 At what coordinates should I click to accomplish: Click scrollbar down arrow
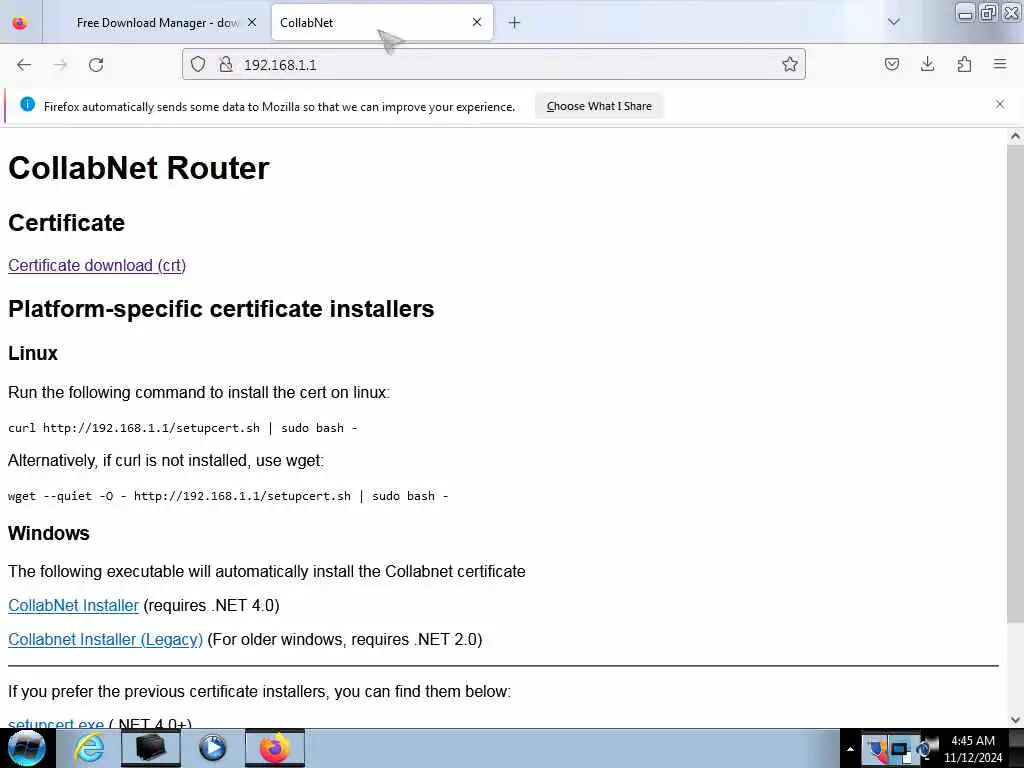[1015, 720]
